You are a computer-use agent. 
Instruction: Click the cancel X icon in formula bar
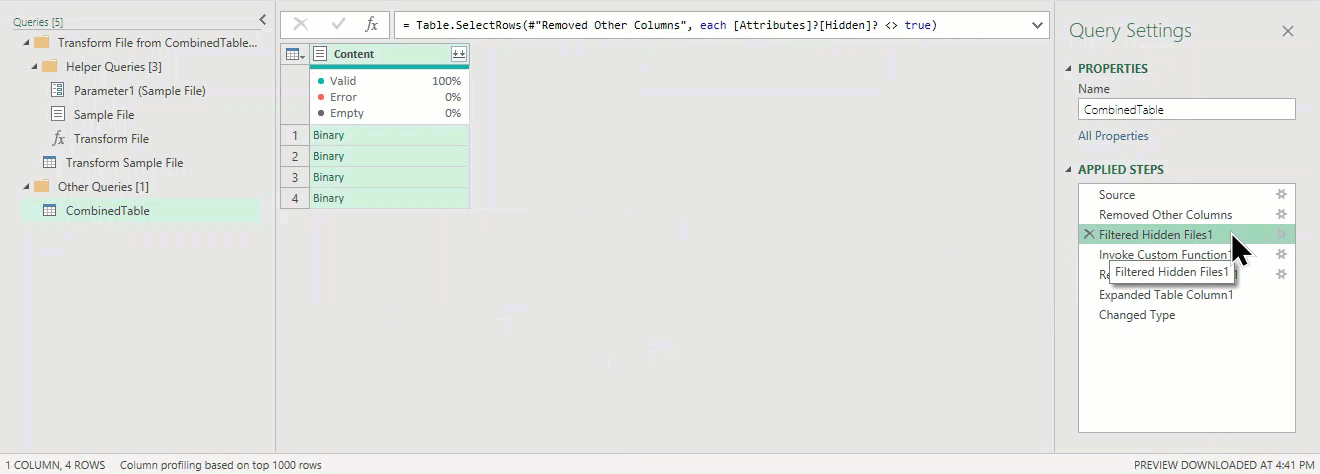point(301,25)
